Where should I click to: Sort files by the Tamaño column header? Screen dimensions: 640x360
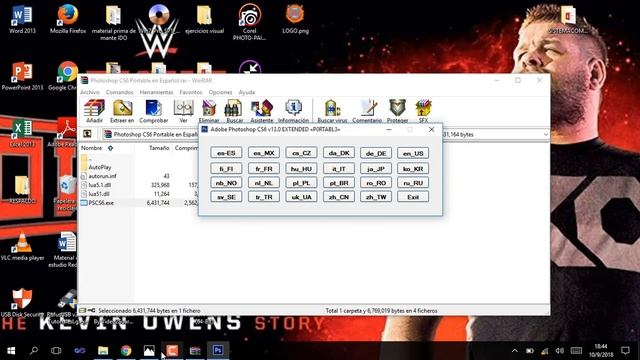tap(159, 148)
